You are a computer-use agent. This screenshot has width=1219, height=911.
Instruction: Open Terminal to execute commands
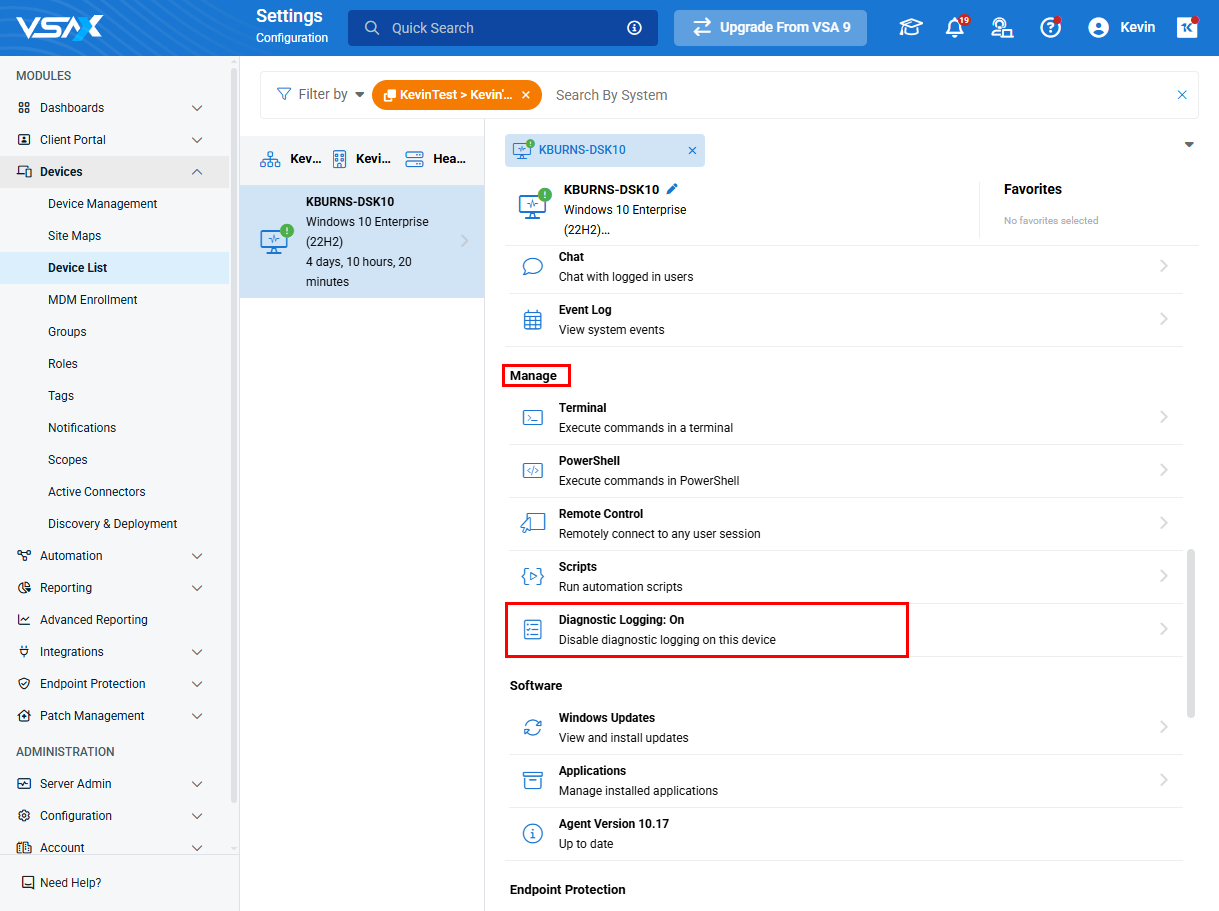click(x=844, y=418)
